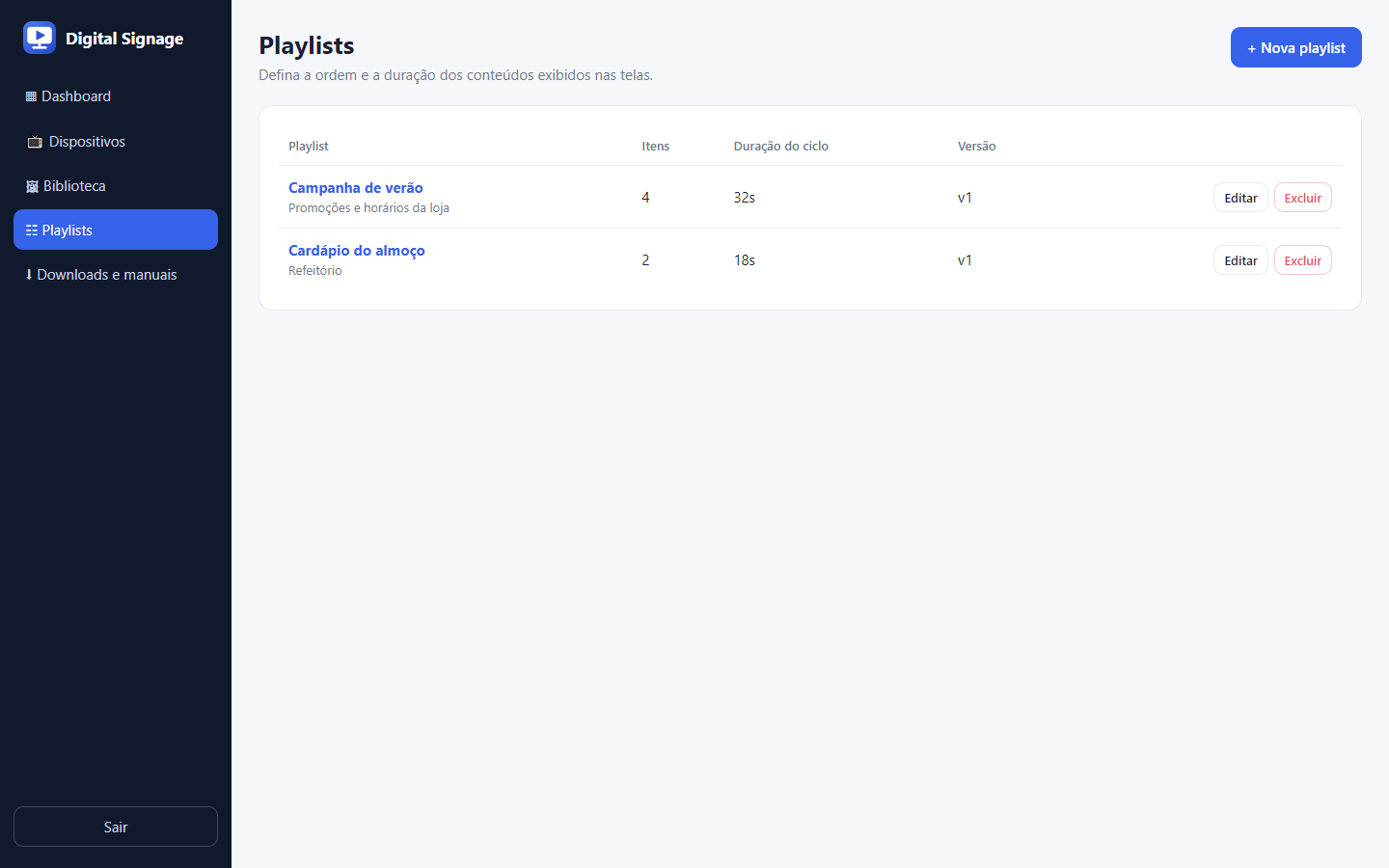Click the Dashboard grid icon in sidebar
Image resolution: width=1389 pixels, height=868 pixels.
tap(31, 96)
